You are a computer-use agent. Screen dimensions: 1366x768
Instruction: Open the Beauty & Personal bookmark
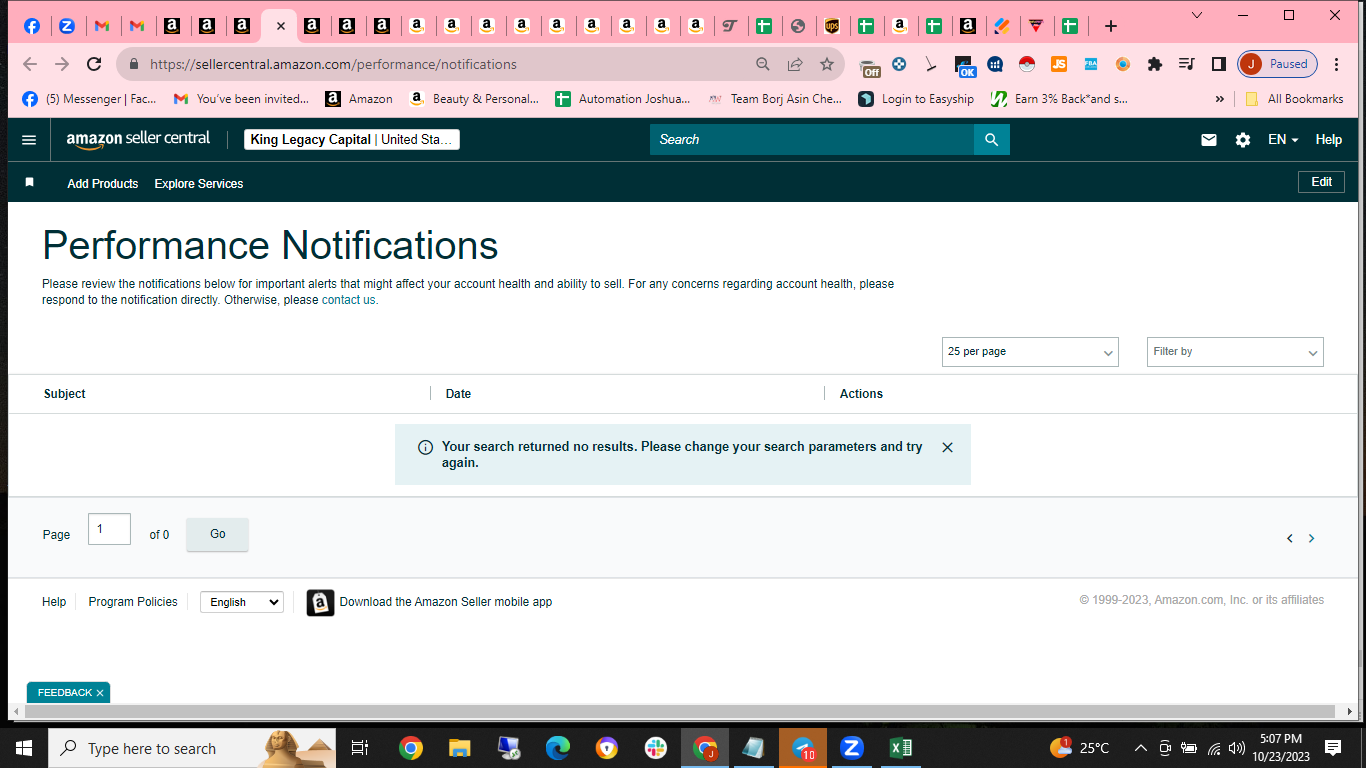474,99
